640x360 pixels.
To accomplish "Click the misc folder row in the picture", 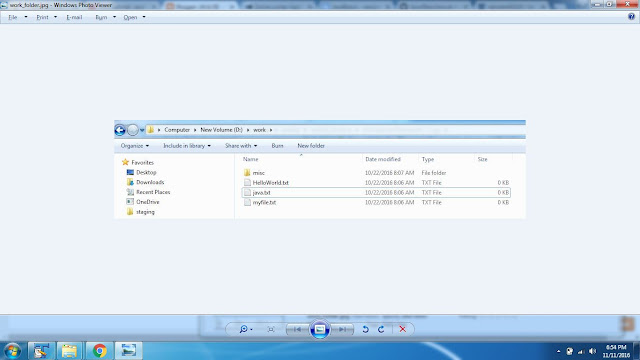I will click(x=376, y=173).
